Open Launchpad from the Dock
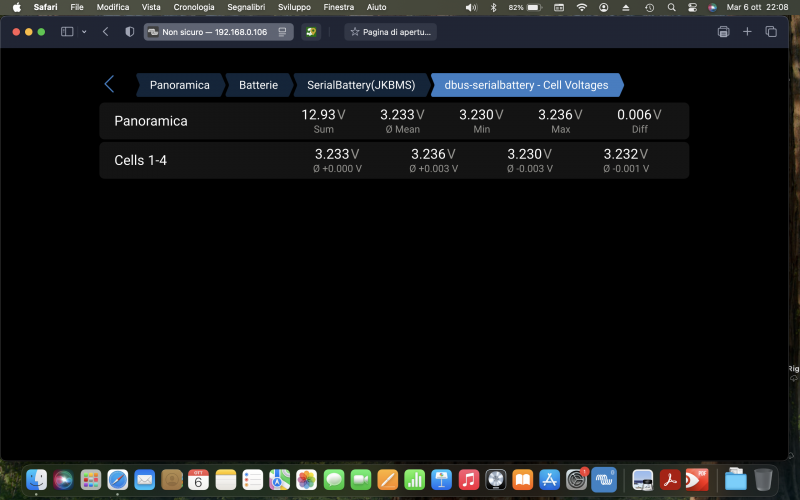The image size is (800, 500). [x=91, y=480]
